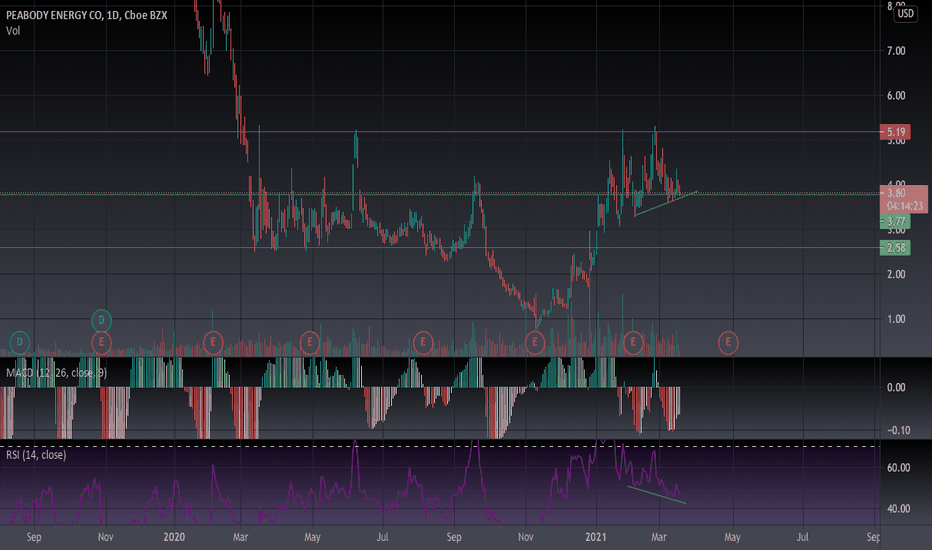This screenshot has width=932, height=550.
Task: Click the dashed white RSI upper band line
Action: tap(440, 447)
